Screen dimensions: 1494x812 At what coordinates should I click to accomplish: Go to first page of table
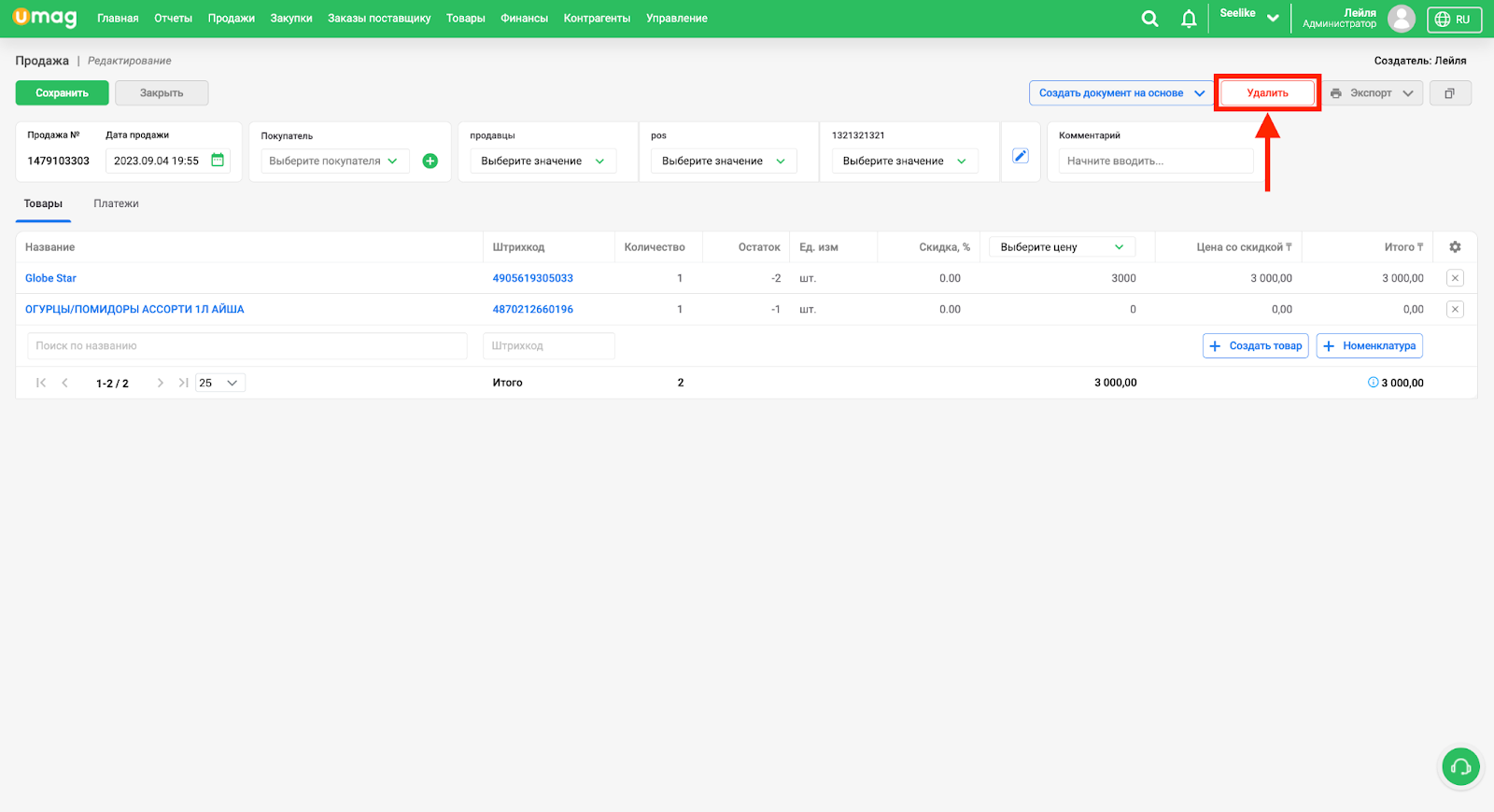click(x=41, y=383)
